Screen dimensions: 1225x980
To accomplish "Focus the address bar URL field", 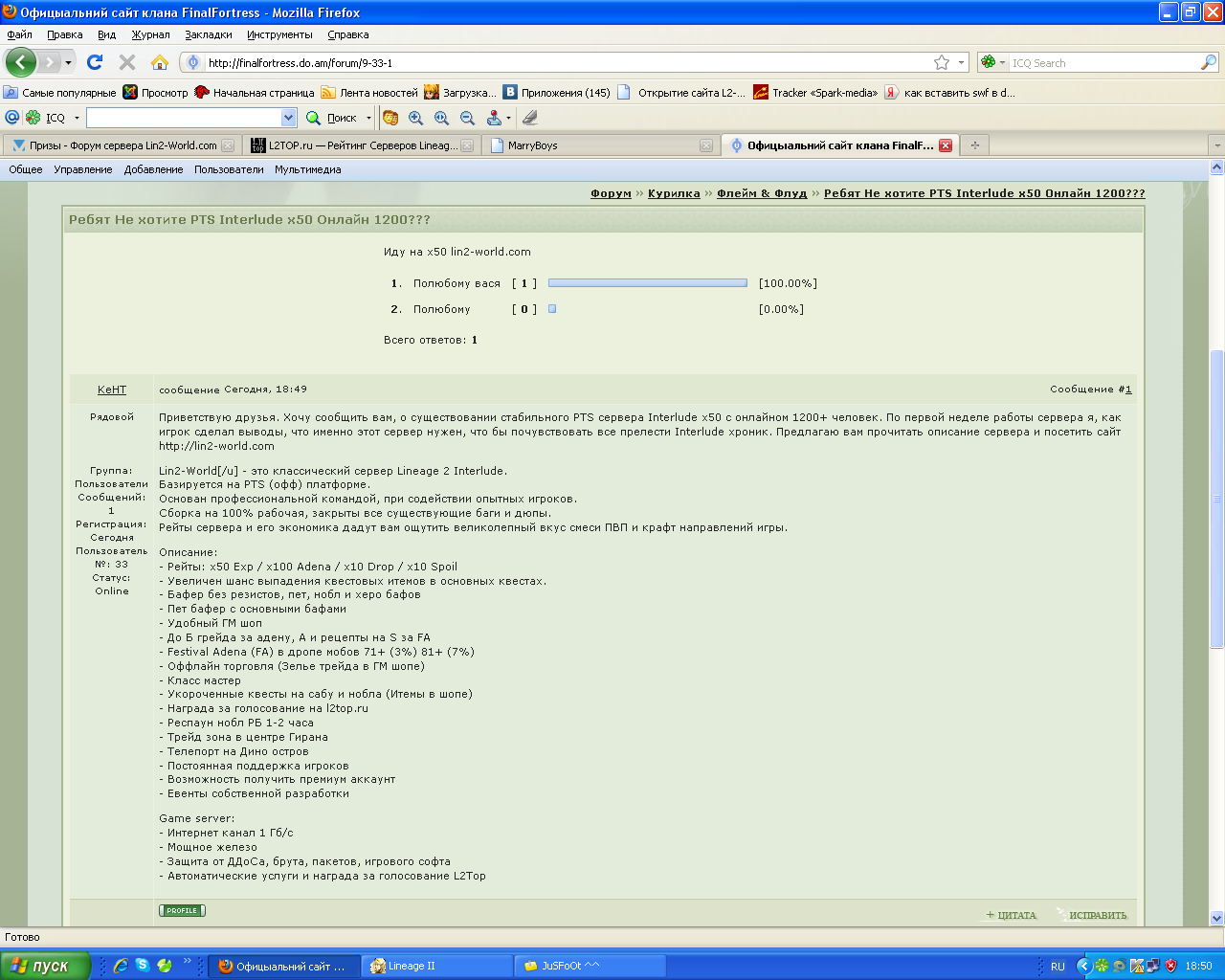I will pyautogui.click(x=569, y=62).
